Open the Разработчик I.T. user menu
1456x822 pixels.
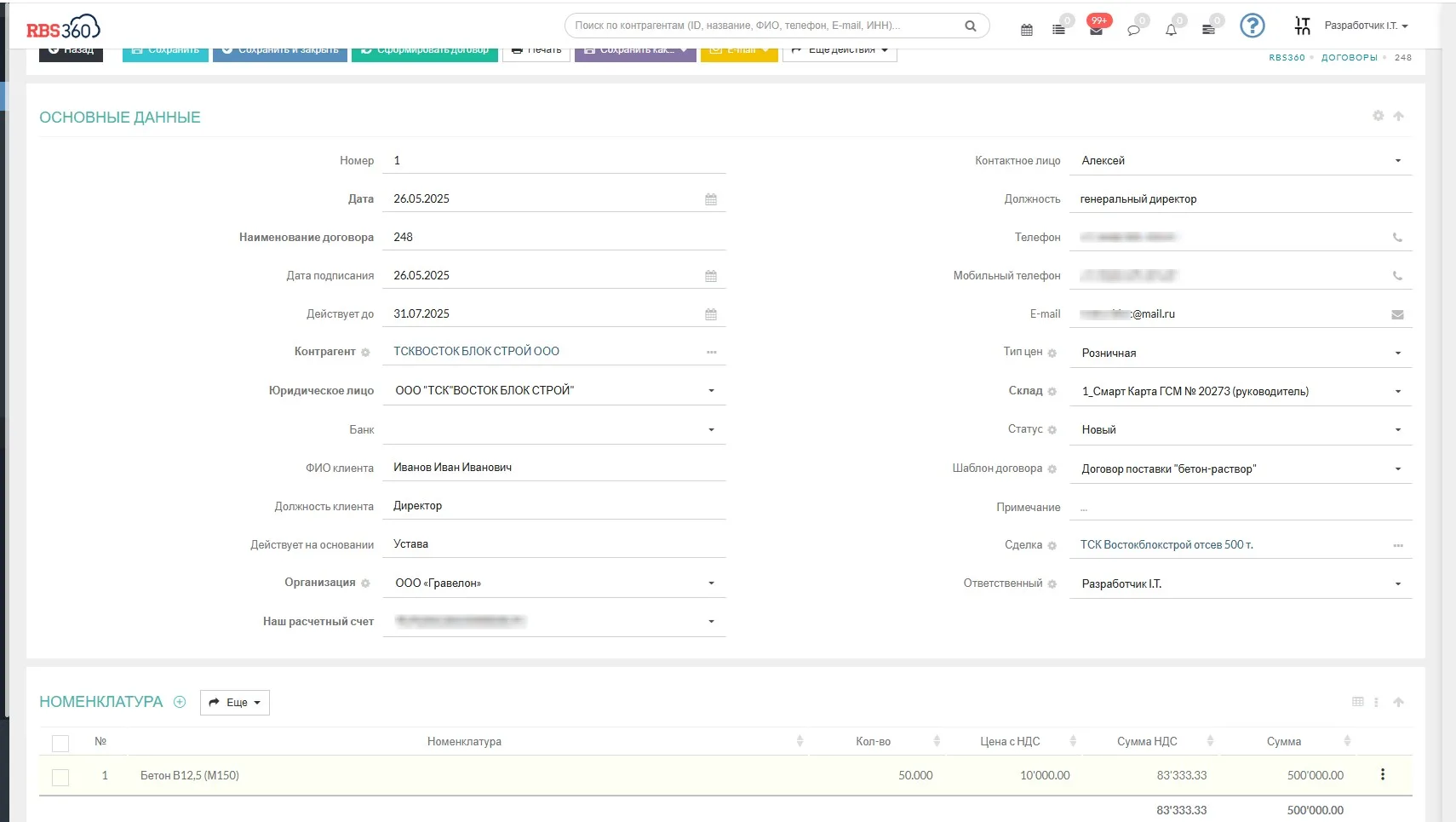pyautogui.click(x=1366, y=26)
